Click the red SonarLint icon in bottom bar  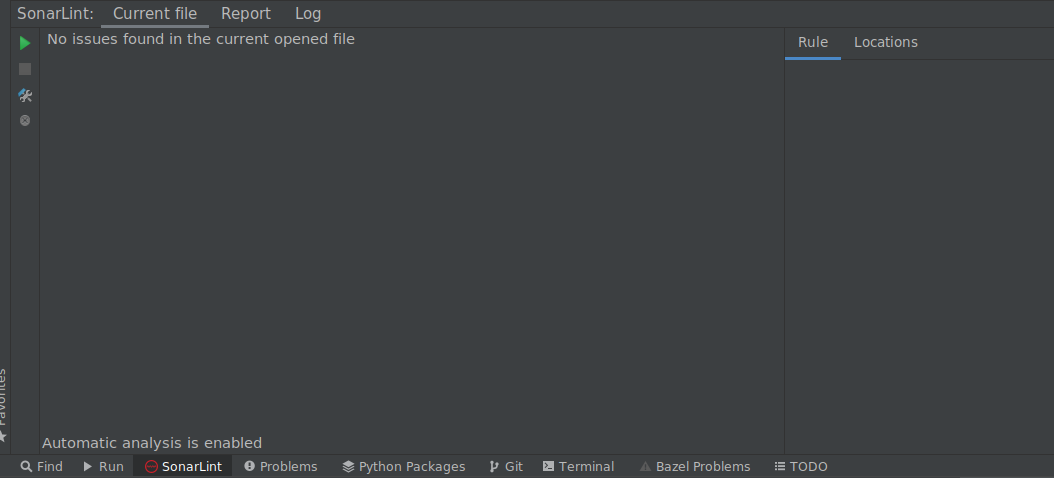tap(151, 467)
